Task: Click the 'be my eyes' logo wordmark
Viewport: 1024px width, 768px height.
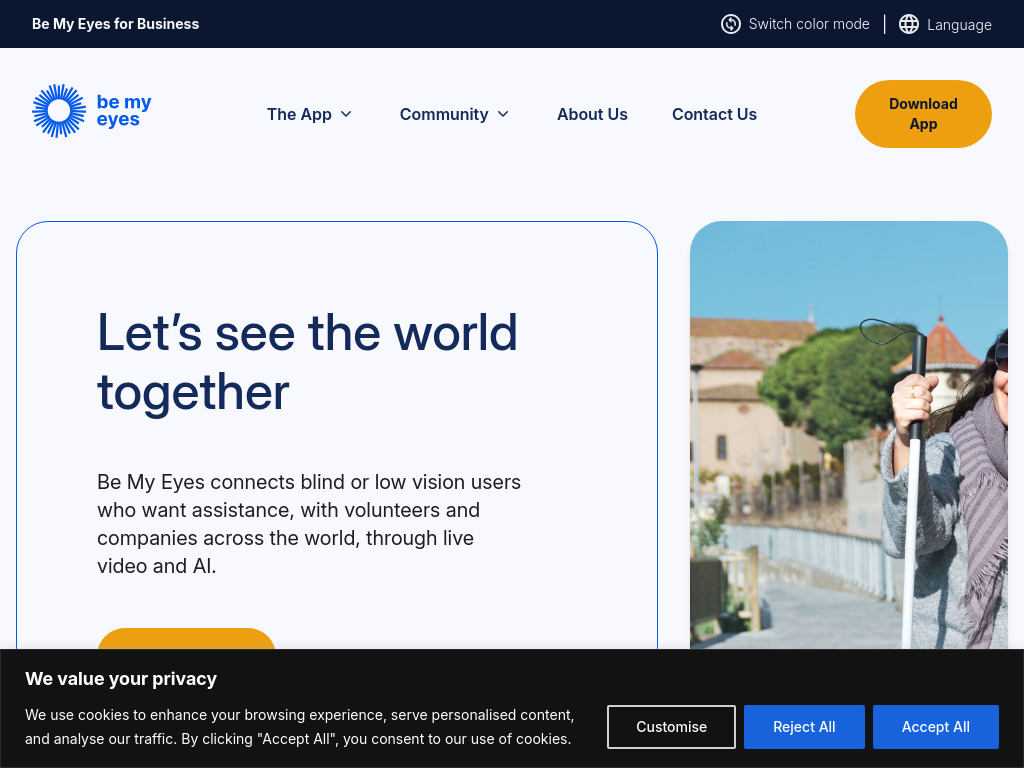Action: click(x=124, y=111)
